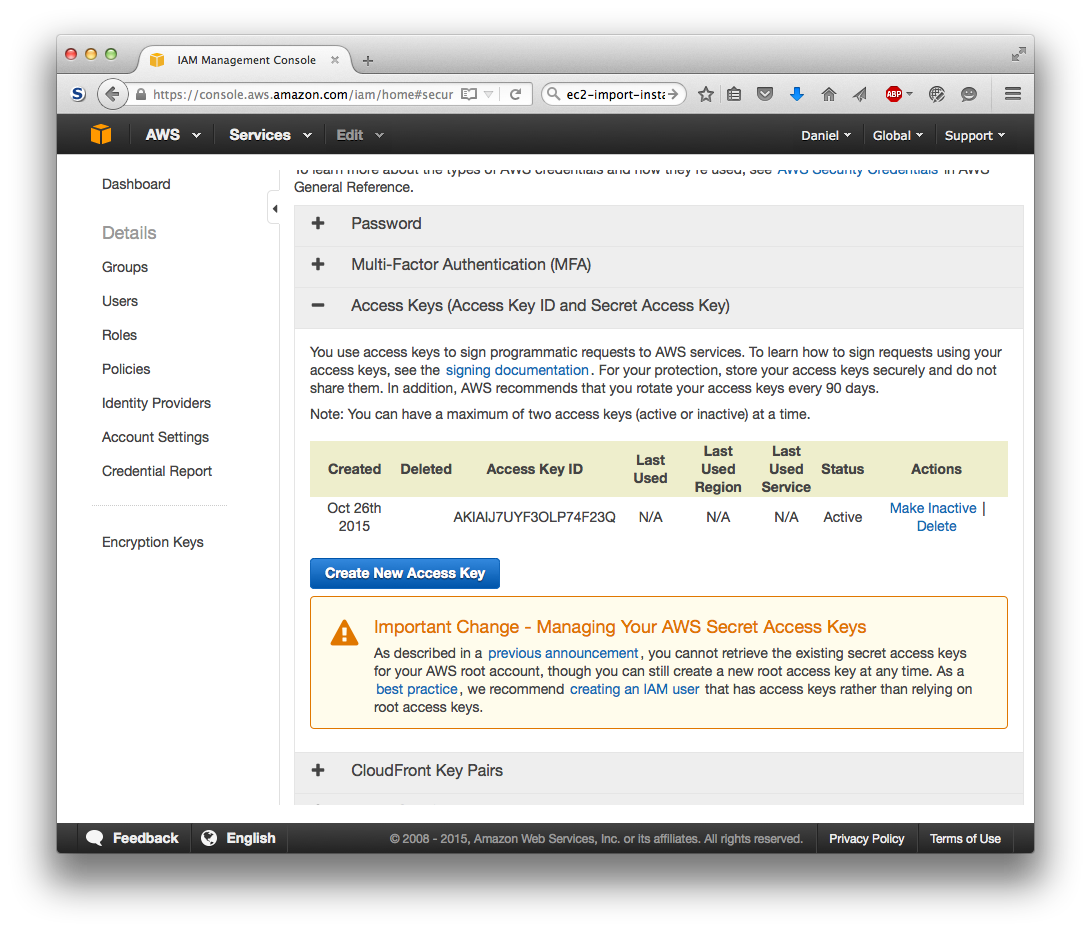Open Account Settings in the sidebar
This screenshot has width=1091, height=932.
pos(155,437)
